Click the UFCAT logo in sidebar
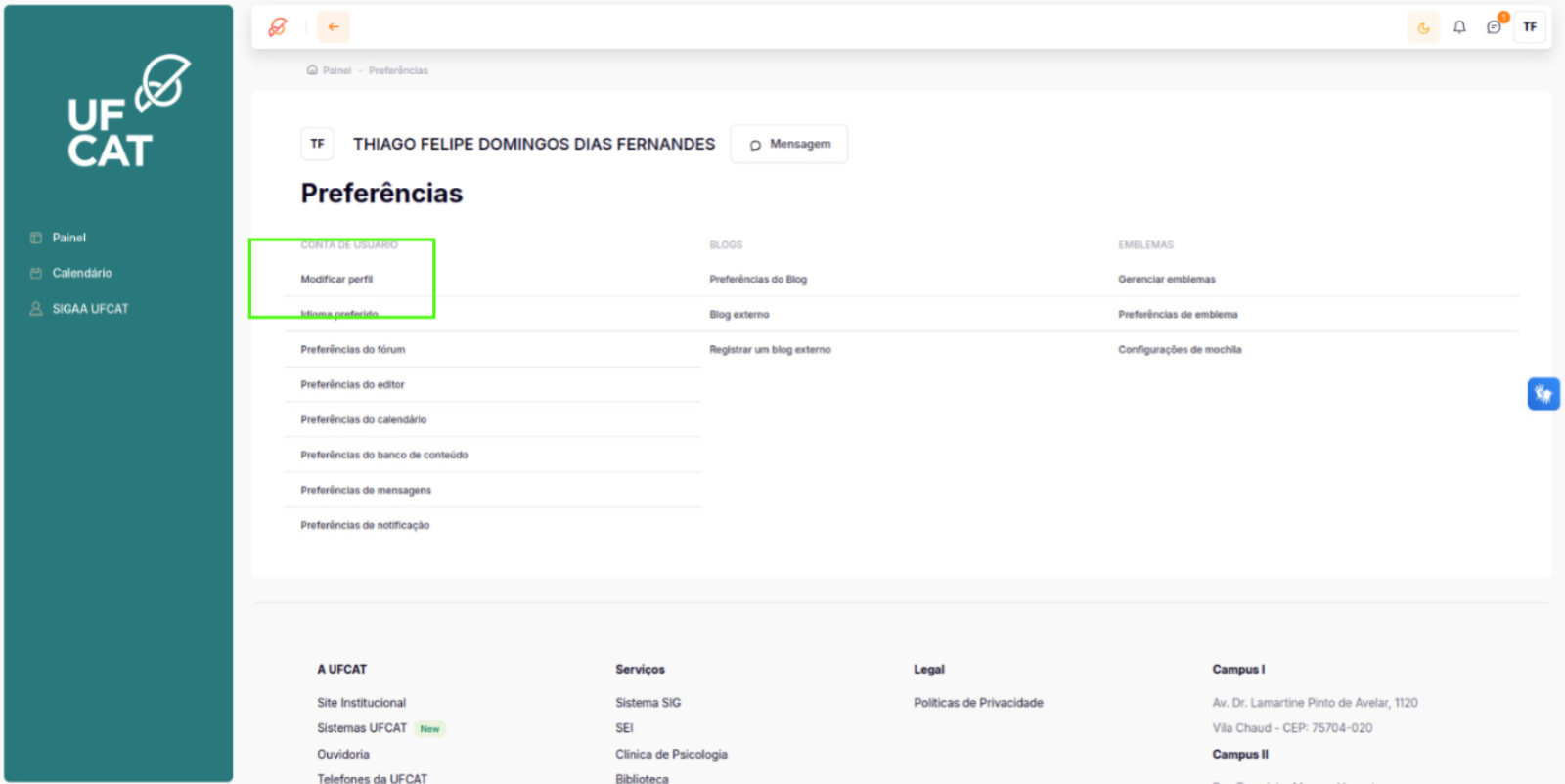Viewport: 1565px width, 784px height. [x=127, y=111]
